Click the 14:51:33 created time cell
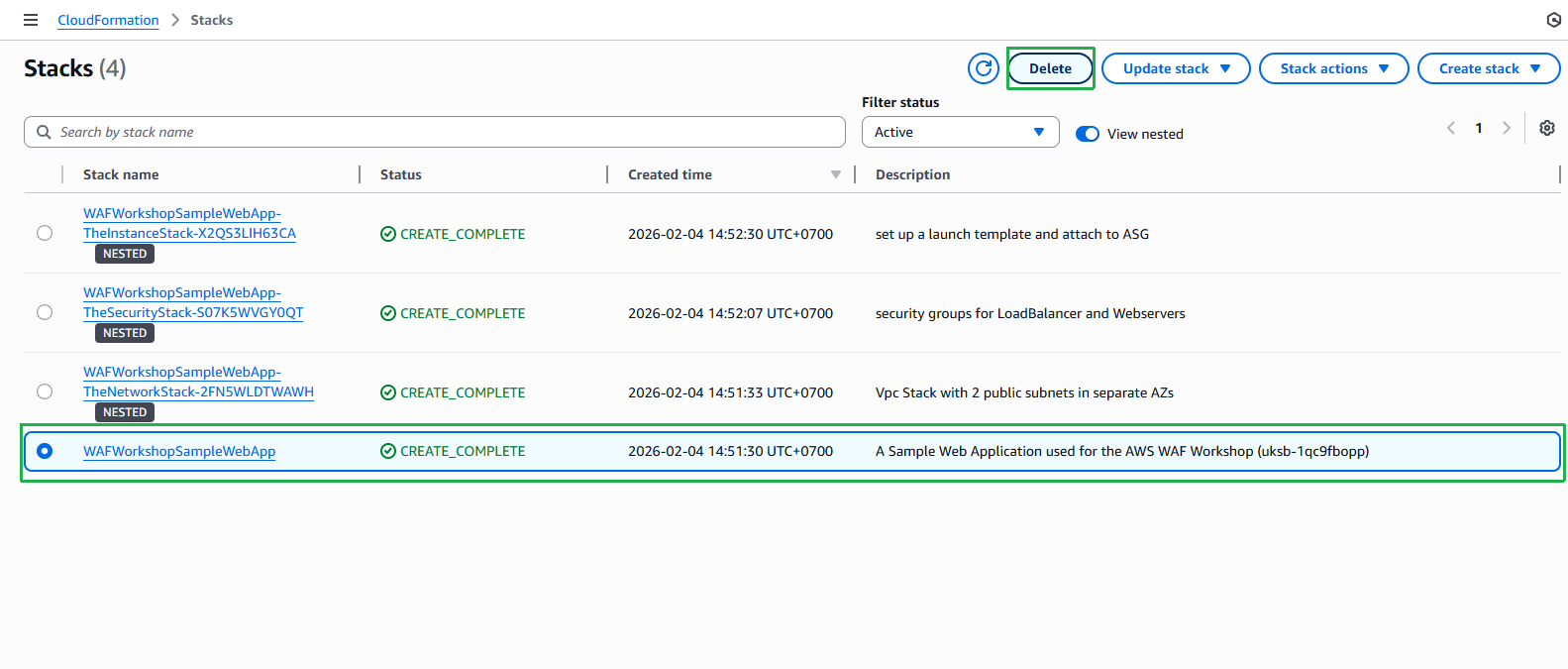Image resolution: width=1568 pixels, height=669 pixels. tap(730, 392)
